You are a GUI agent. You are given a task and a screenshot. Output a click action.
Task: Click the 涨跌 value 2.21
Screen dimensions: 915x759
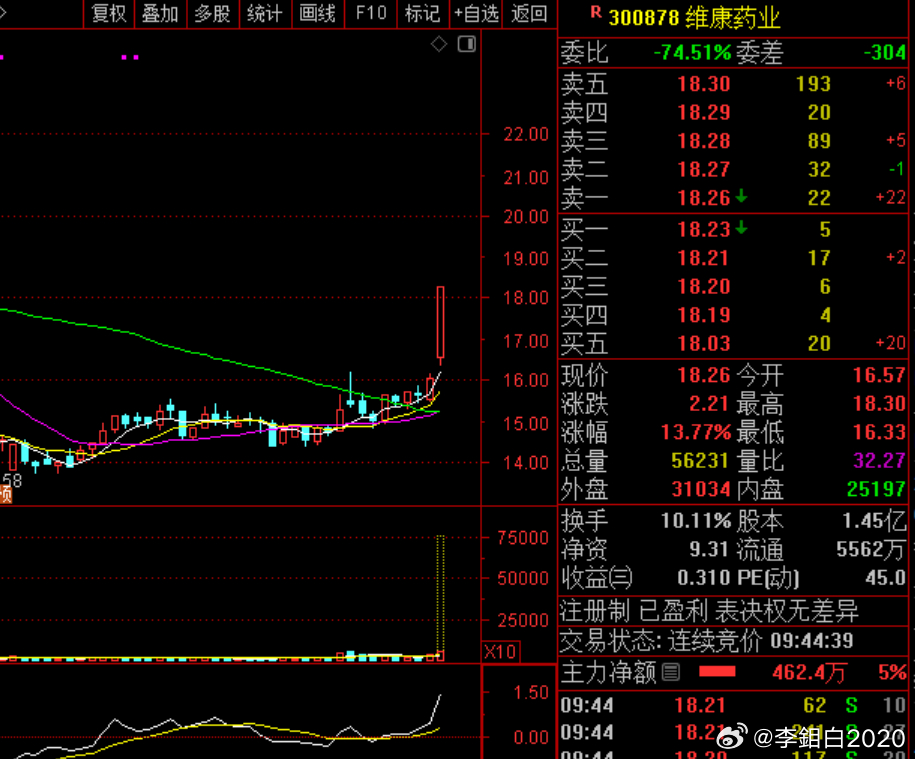(708, 404)
